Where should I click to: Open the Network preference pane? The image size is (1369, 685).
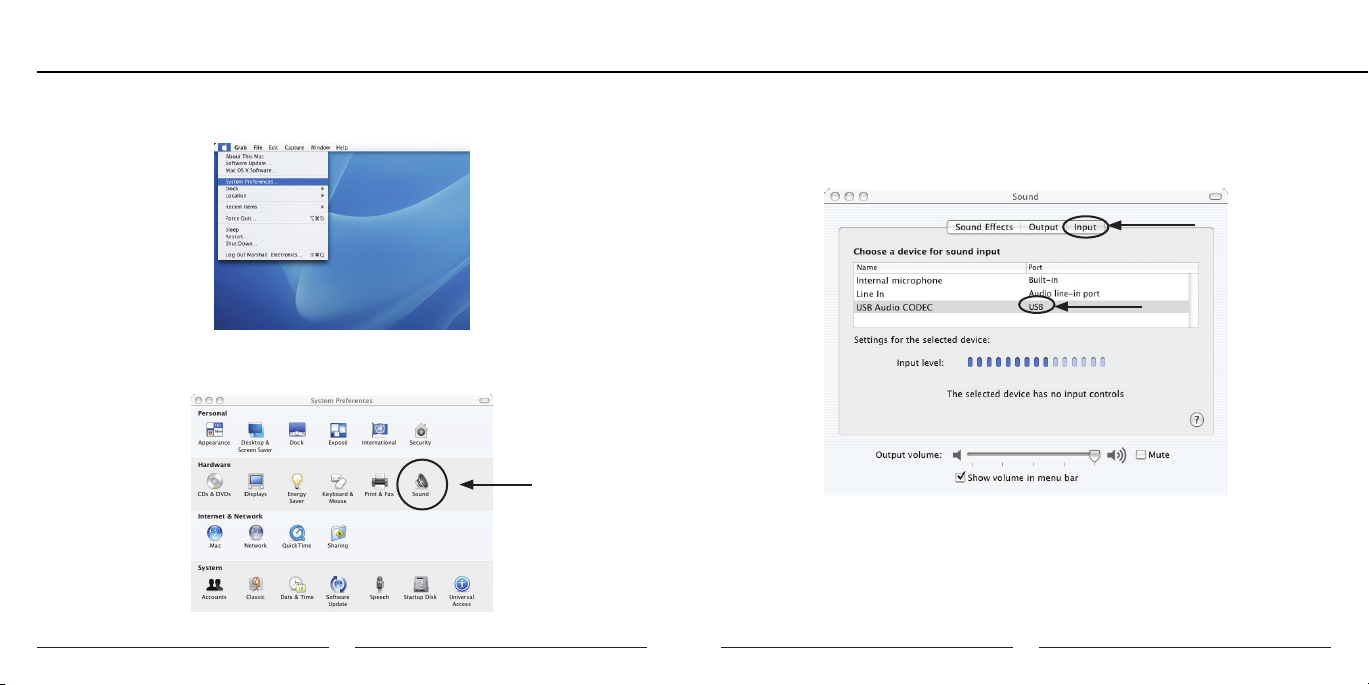255,536
